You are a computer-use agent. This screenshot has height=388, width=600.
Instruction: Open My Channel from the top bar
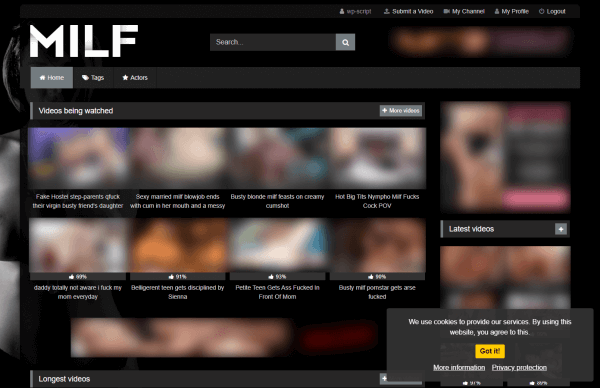(464, 11)
